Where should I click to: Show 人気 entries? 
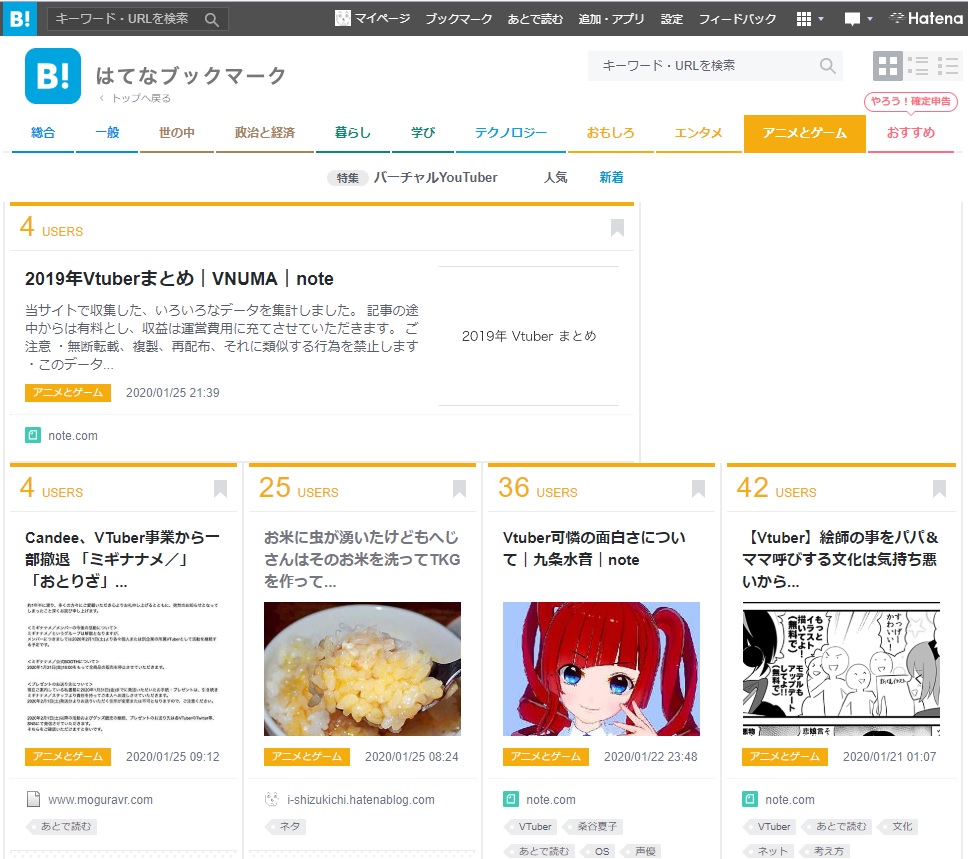[x=556, y=177]
